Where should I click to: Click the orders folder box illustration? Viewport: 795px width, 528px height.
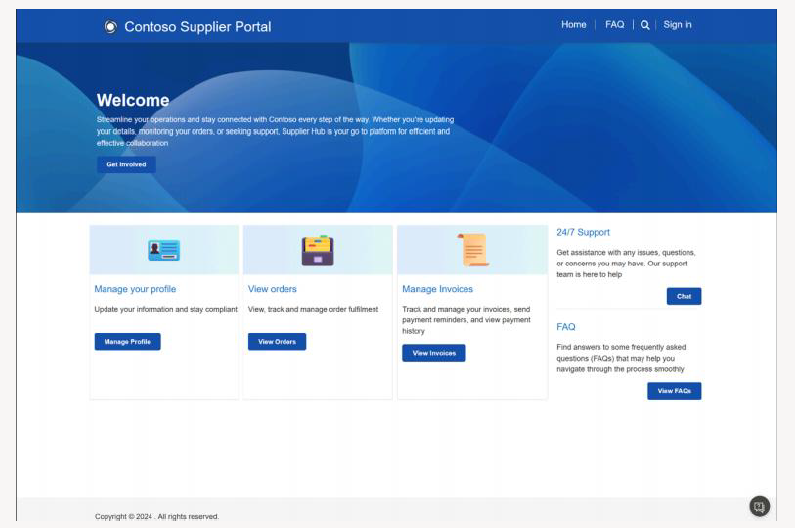click(x=317, y=250)
